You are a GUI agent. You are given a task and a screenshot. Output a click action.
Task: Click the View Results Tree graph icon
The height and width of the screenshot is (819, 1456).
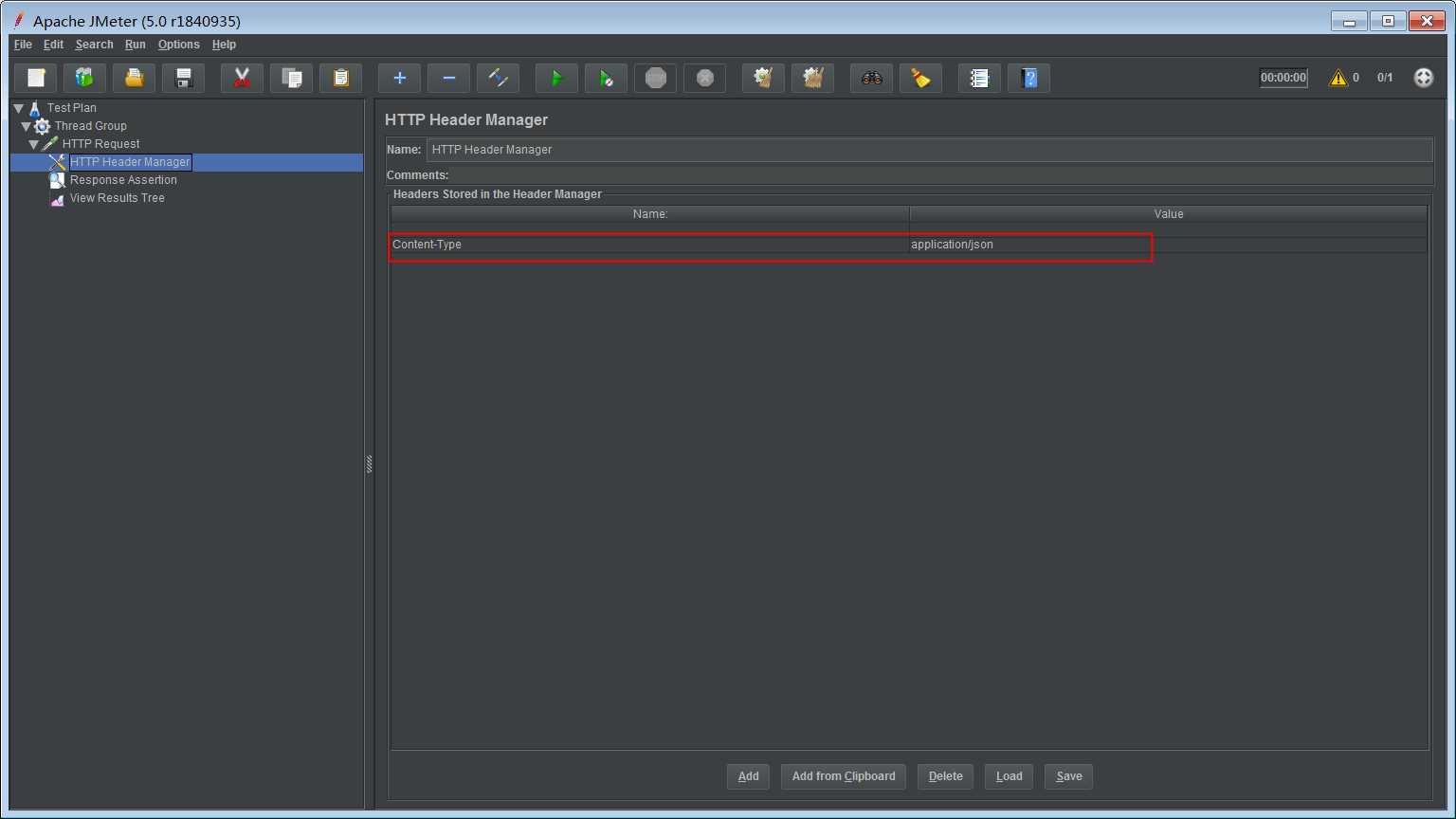[58, 198]
